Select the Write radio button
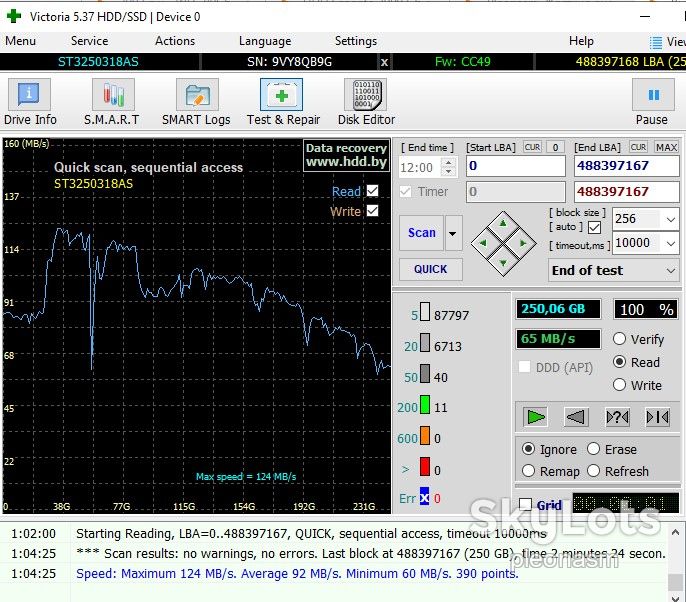The height and width of the screenshot is (602, 686). pos(619,385)
